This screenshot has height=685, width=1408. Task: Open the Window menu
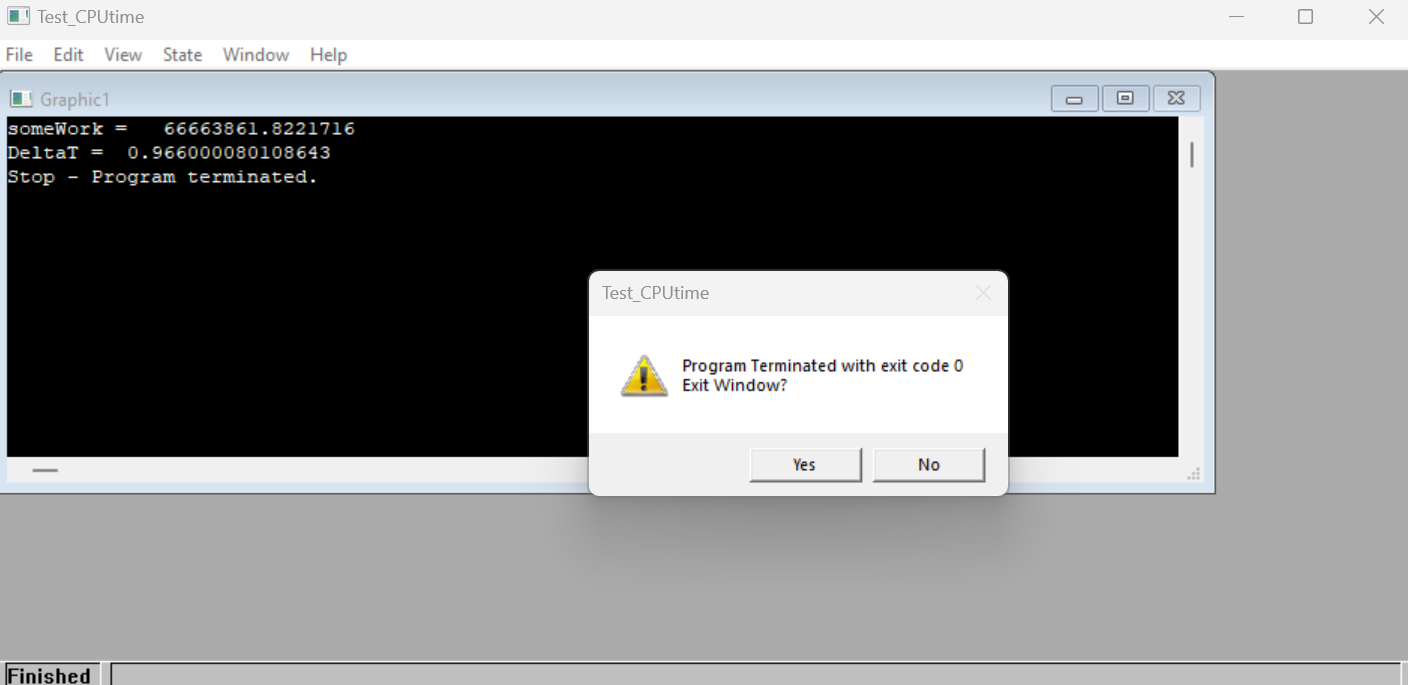[x=256, y=55]
